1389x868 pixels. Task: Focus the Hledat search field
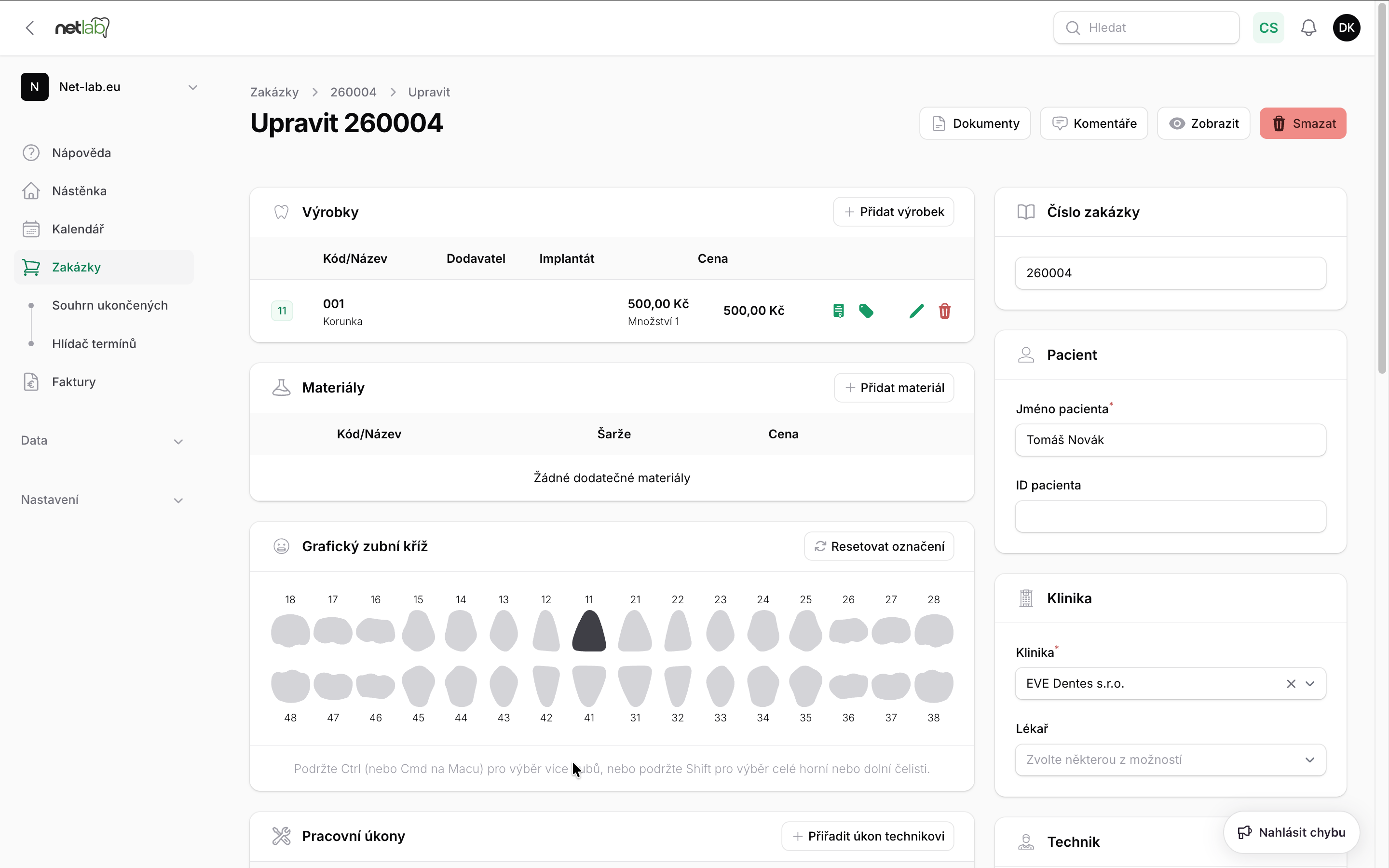(1146, 27)
